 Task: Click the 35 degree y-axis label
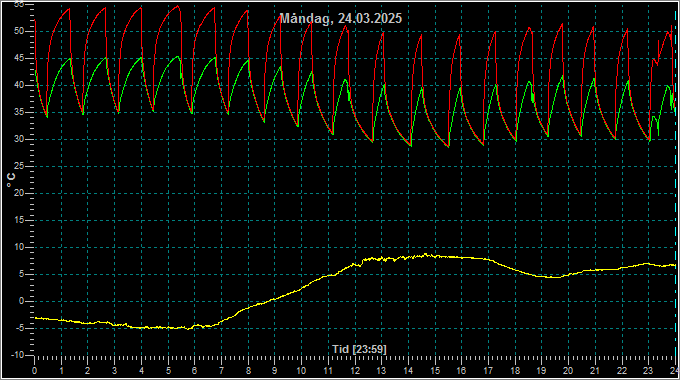click(19, 112)
